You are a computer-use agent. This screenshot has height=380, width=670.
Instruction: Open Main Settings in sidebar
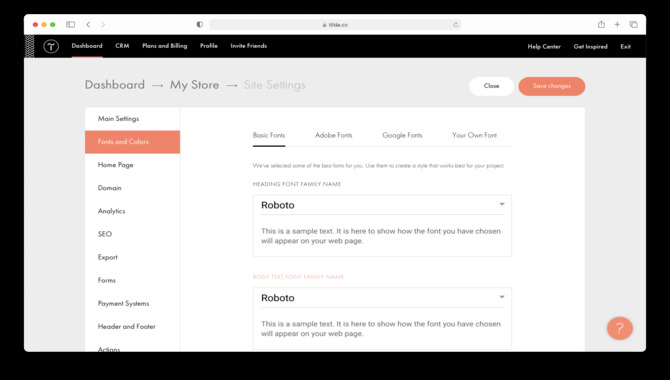click(132, 119)
